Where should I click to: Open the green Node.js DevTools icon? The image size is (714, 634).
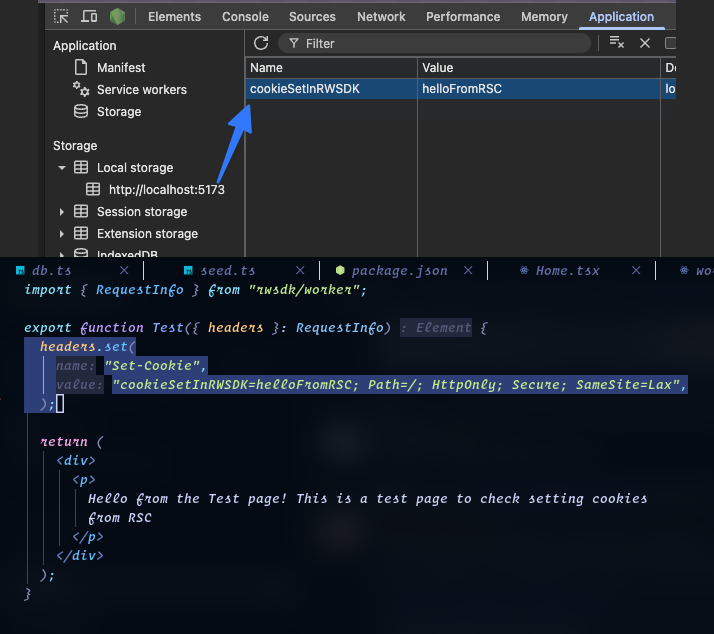coord(117,16)
